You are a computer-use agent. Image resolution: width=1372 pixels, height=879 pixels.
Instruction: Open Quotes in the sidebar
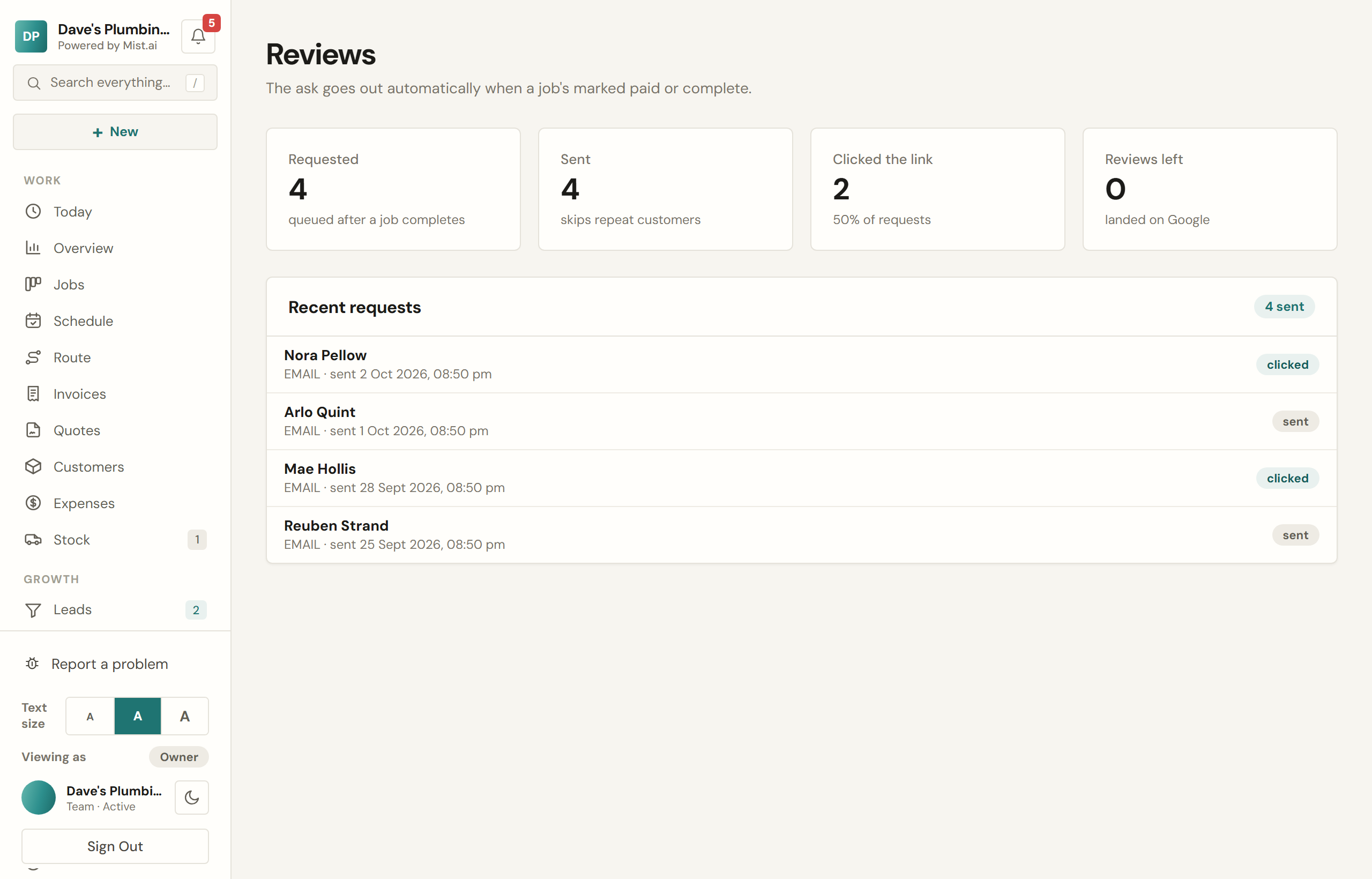tap(115, 430)
